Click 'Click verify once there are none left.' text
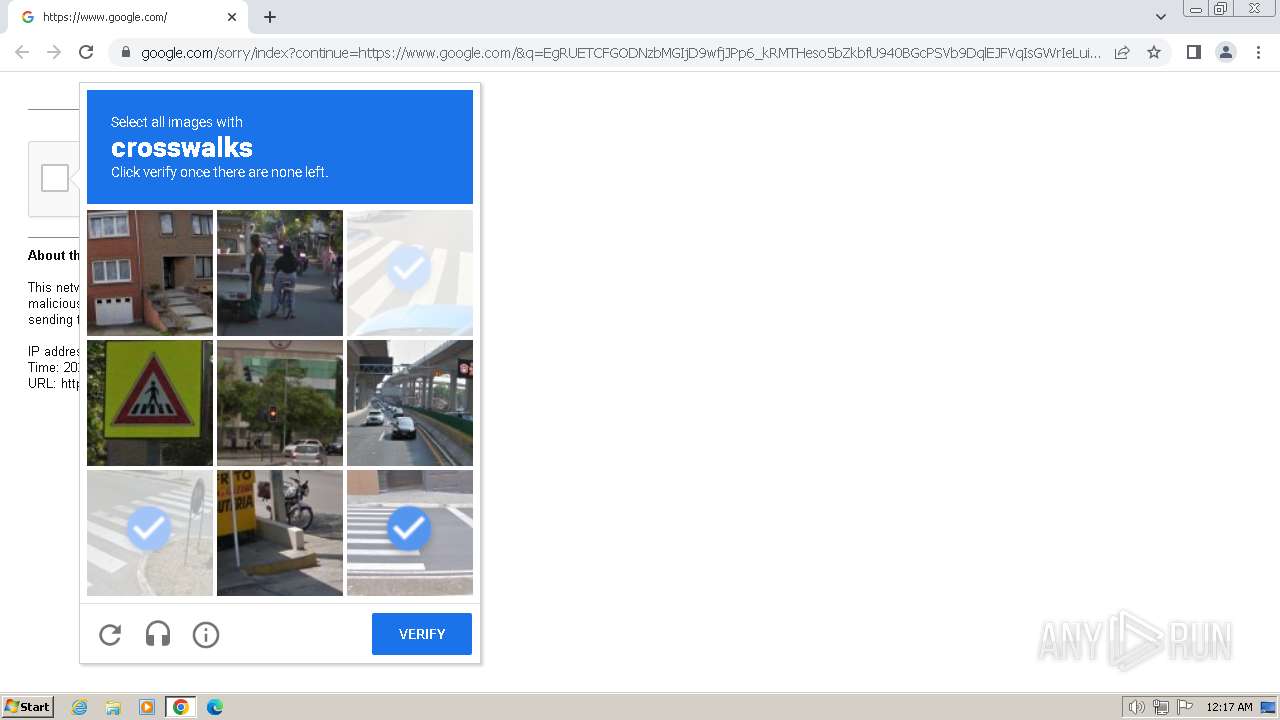This screenshot has width=1280, height=720. (x=220, y=172)
